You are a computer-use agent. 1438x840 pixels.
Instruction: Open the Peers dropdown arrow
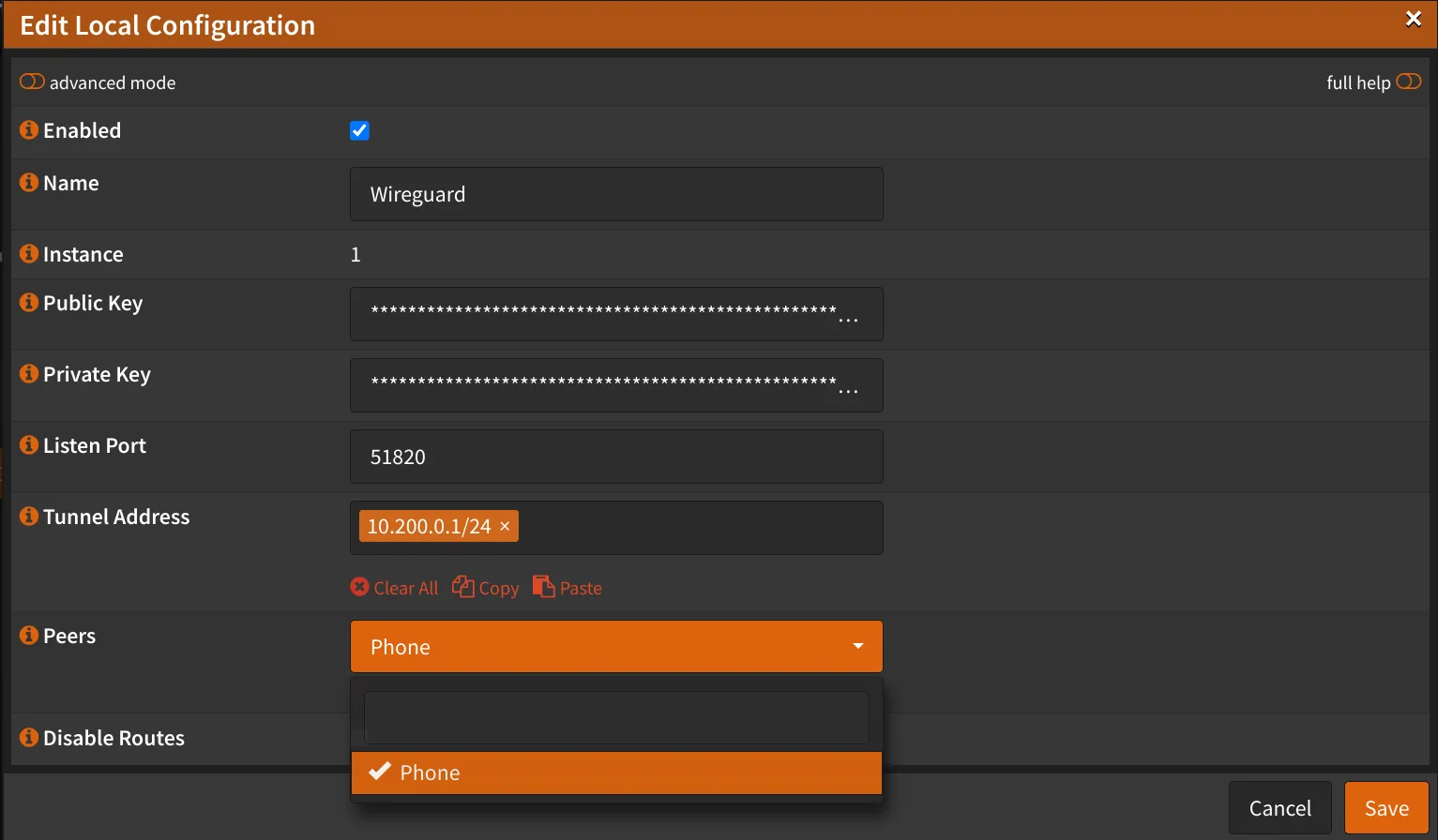pyautogui.click(x=856, y=646)
